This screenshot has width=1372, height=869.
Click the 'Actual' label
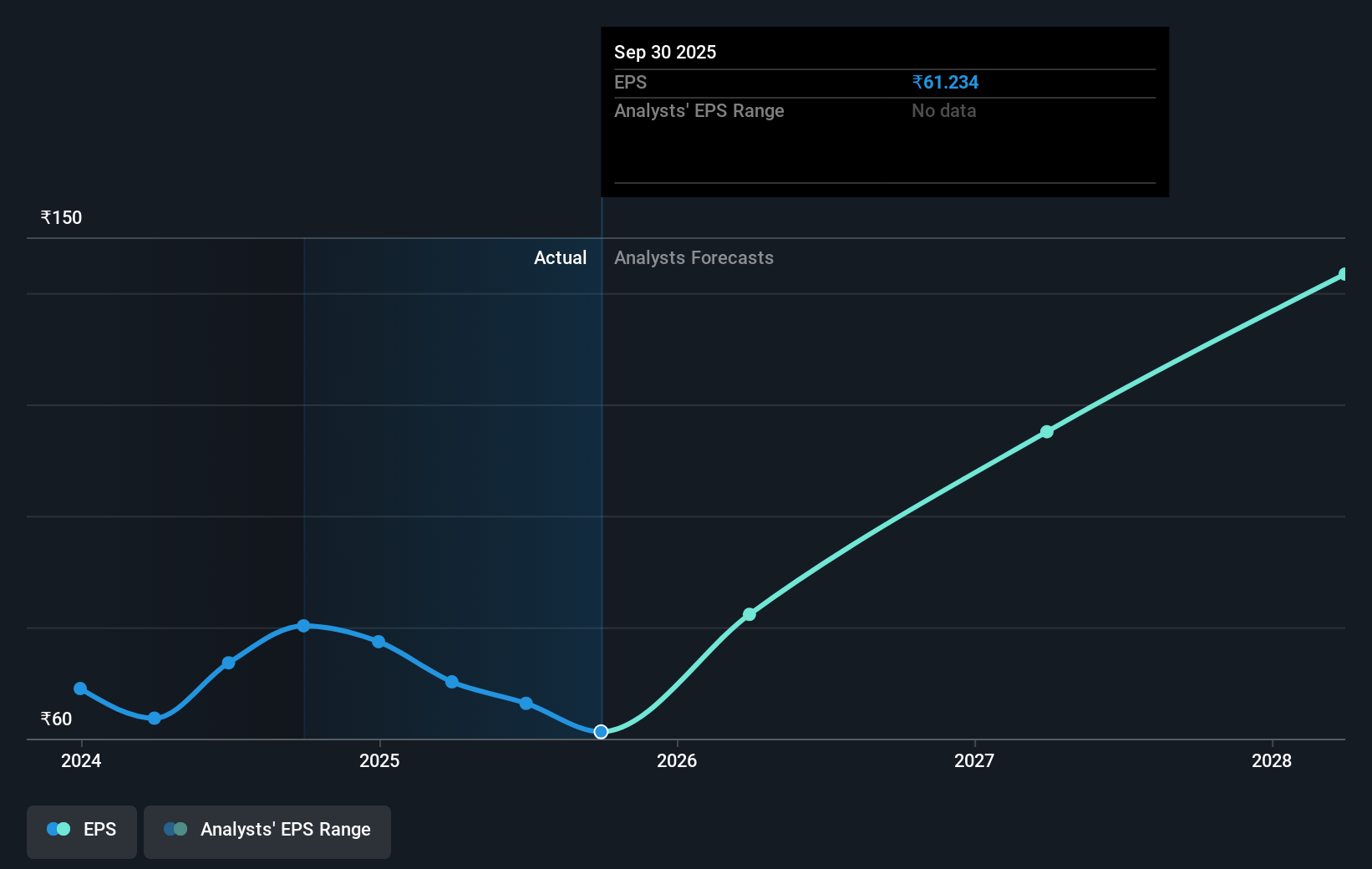click(x=560, y=258)
